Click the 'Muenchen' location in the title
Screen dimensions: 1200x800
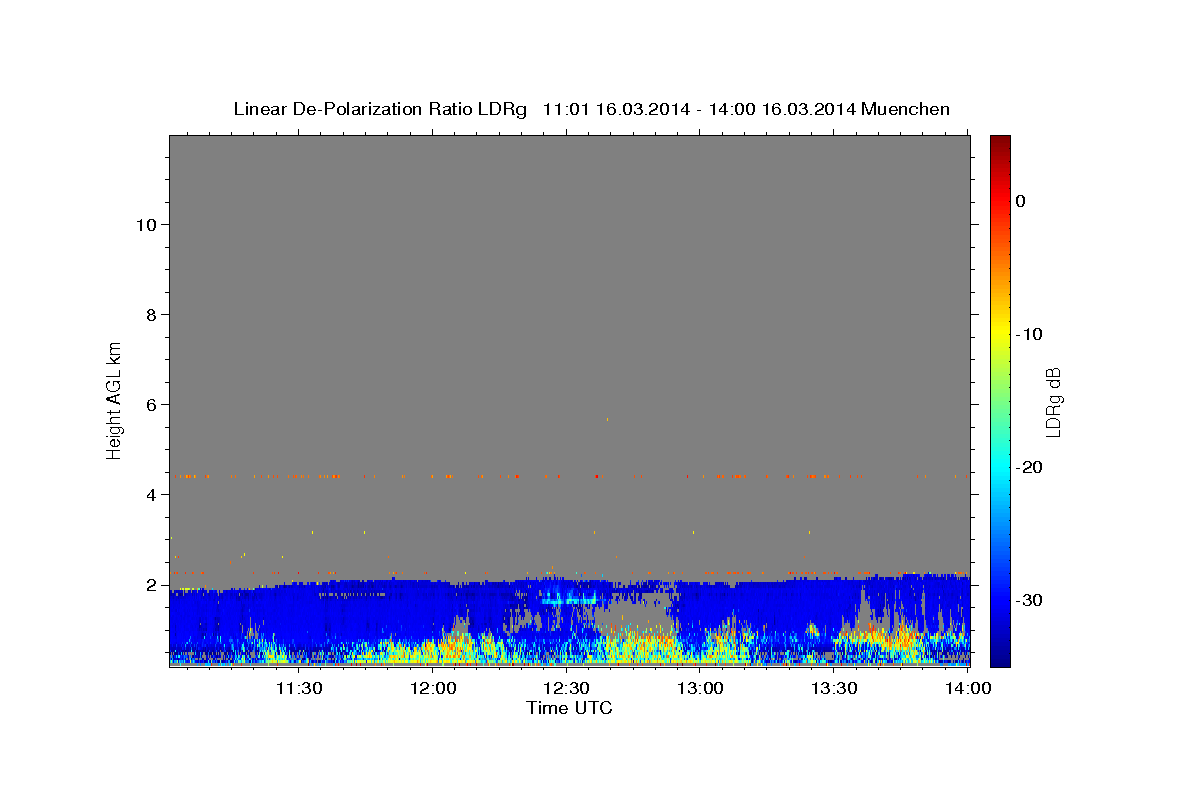(906, 109)
